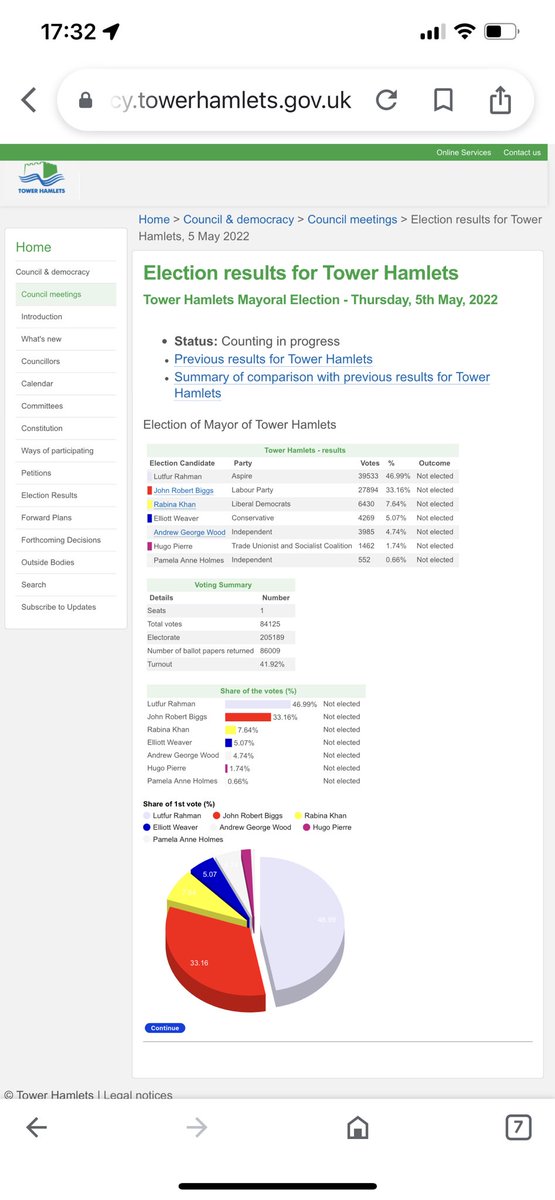Open Councillors in sidebar
Viewport: 555px width, 1200px height.
coord(40,361)
